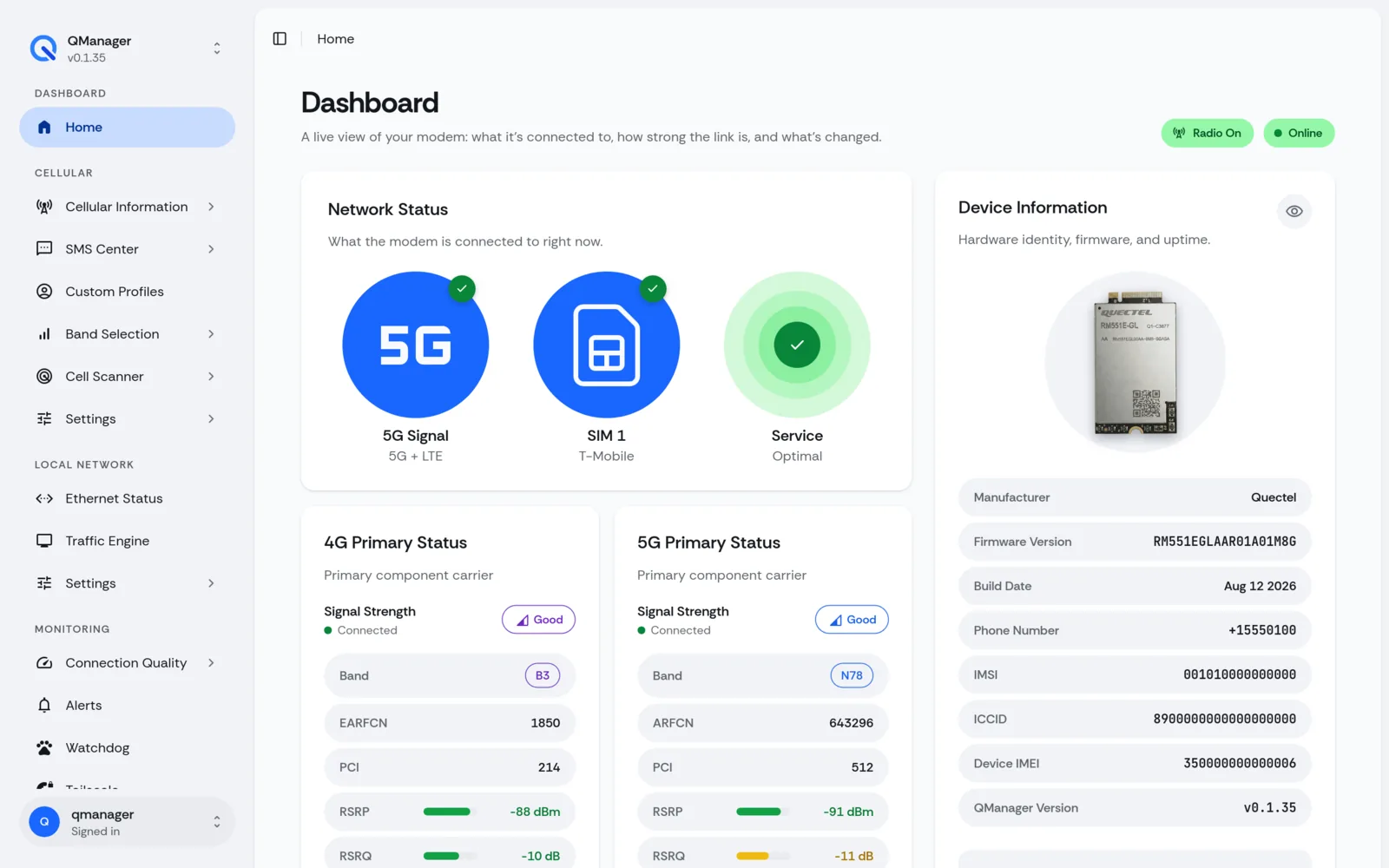Click firmware value RM551EGLAAR01A01M8G
The width and height of the screenshot is (1389, 868).
[1224, 542]
